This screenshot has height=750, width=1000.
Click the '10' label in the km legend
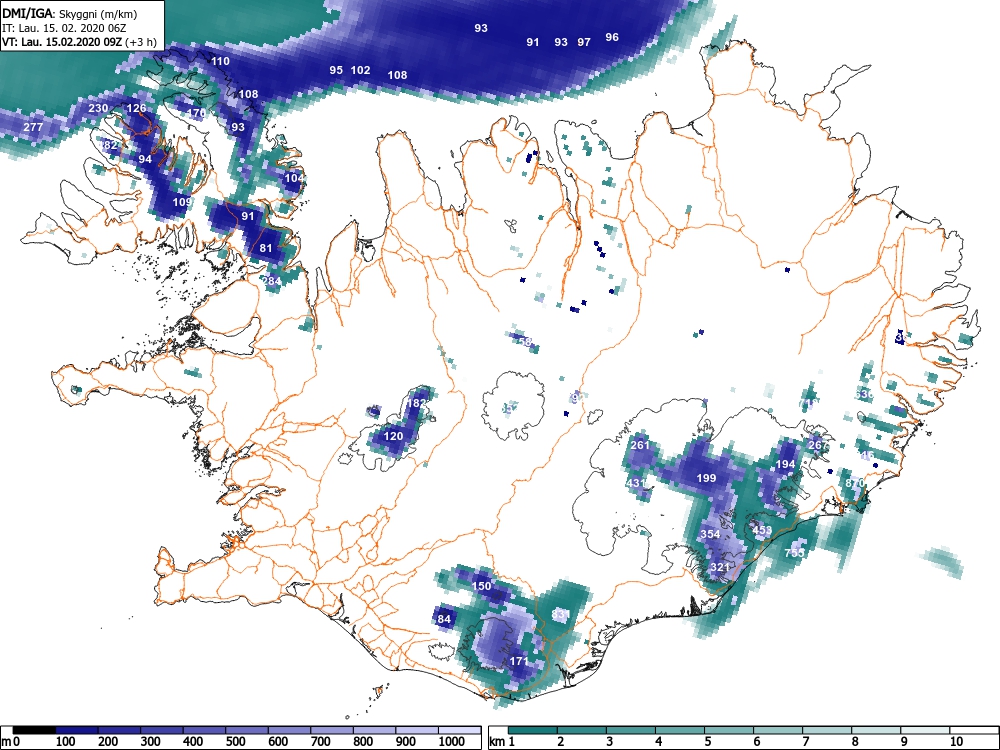[x=956, y=742]
